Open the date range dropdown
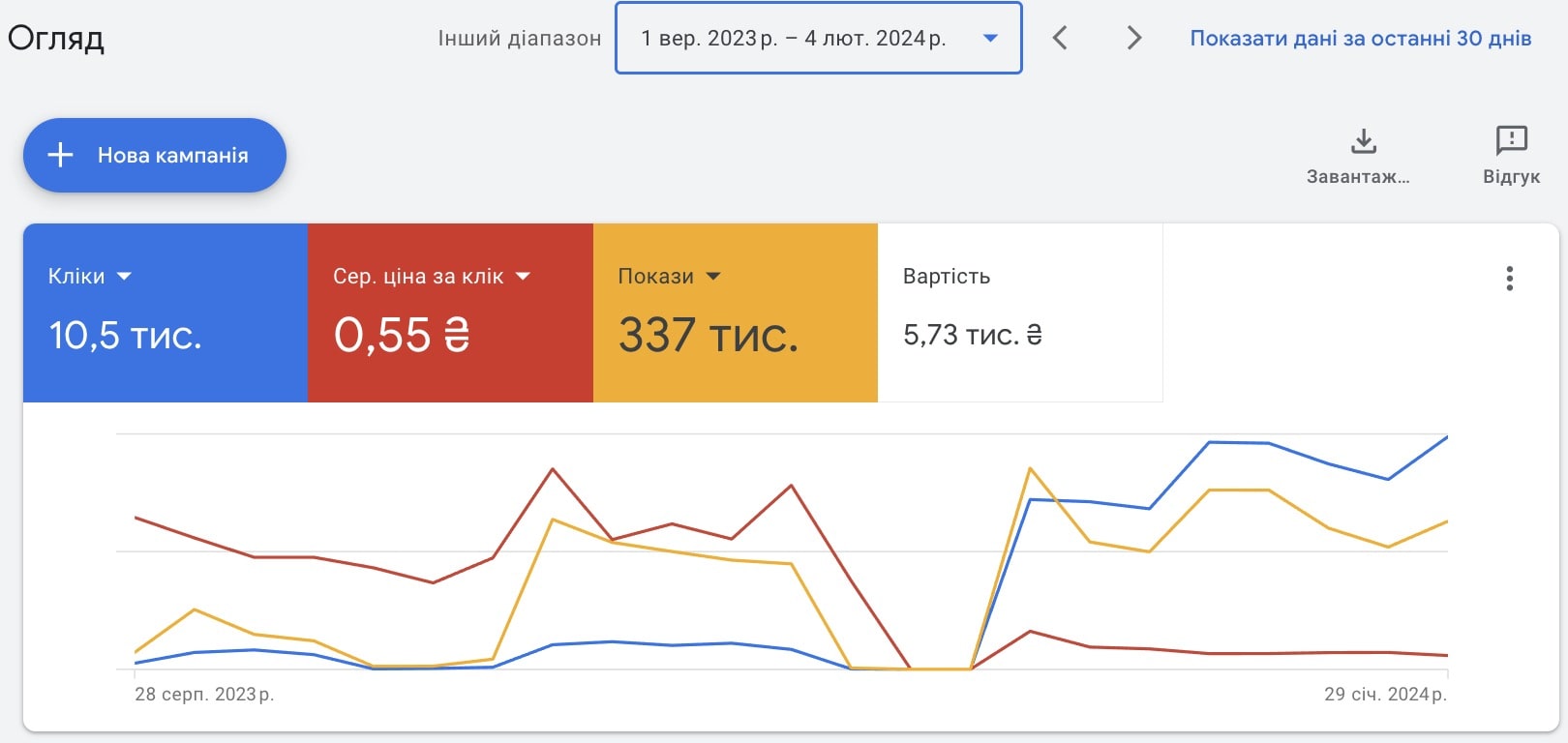 click(x=819, y=38)
